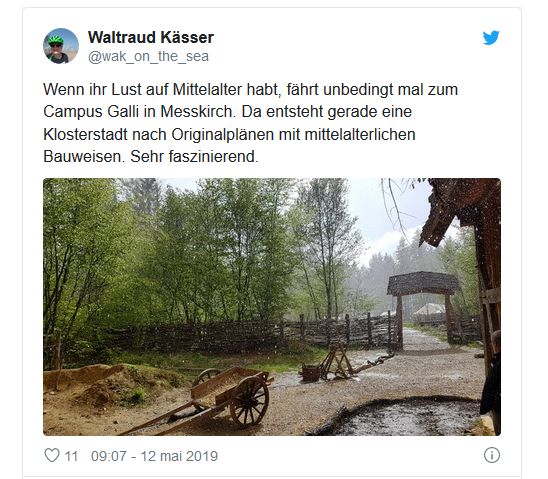Open the tweet info icon
Screen dimensions: 548x479
492,455
